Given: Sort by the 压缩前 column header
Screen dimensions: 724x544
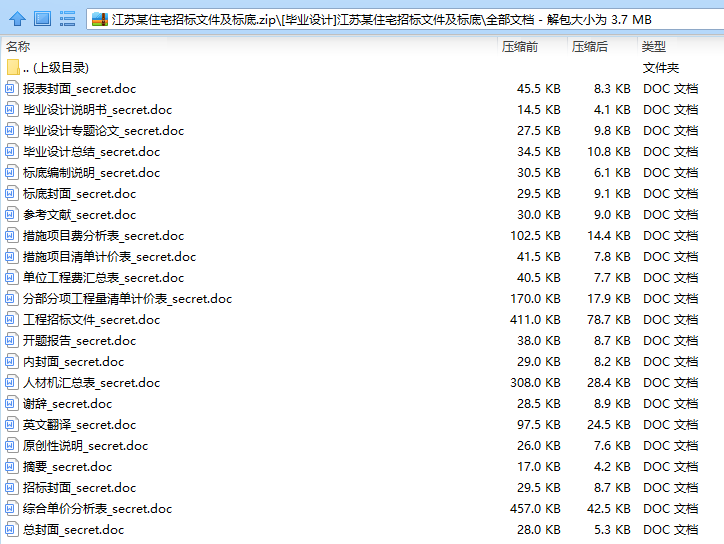Looking at the screenshot, I should pyautogui.click(x=520, y=47).
